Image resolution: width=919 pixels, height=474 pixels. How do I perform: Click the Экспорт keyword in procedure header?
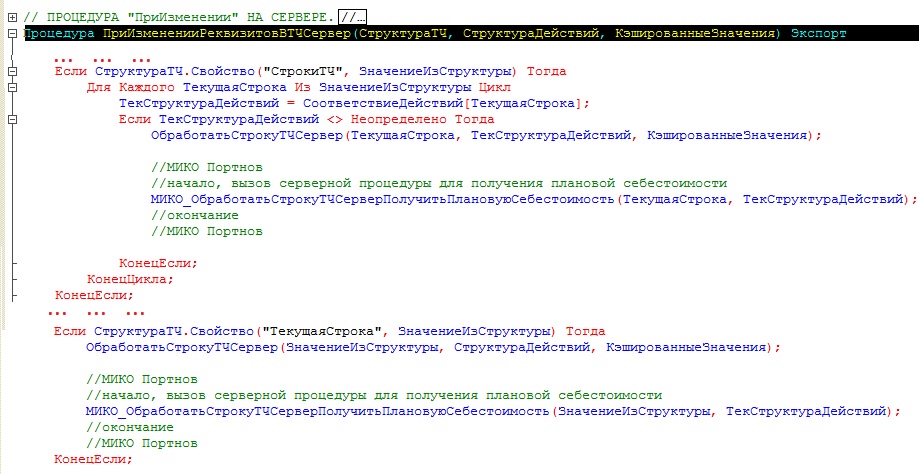[x=818, y=33]
